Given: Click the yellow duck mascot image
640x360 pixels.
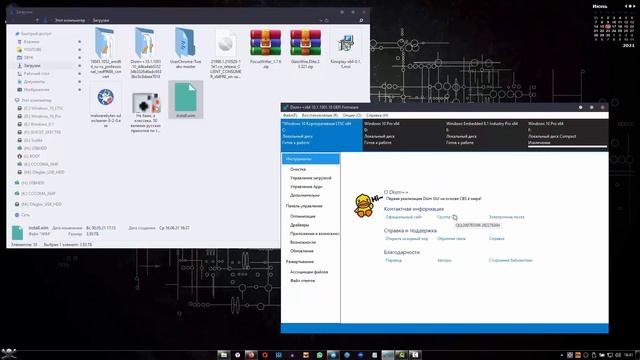Looking at the screenshot, I should (x=364, y=205).
